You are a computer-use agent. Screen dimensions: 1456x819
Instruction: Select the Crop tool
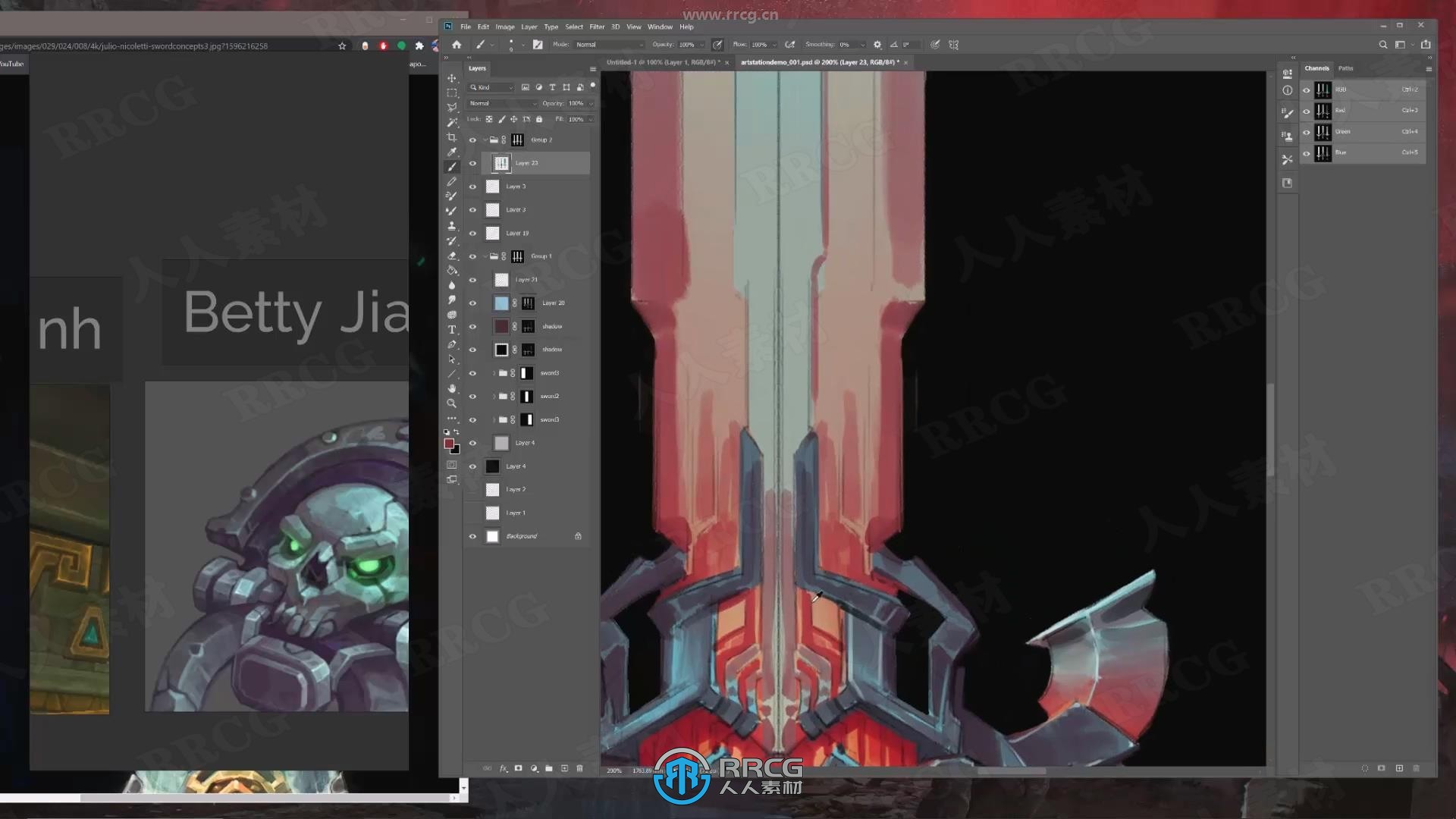[452, 137]
